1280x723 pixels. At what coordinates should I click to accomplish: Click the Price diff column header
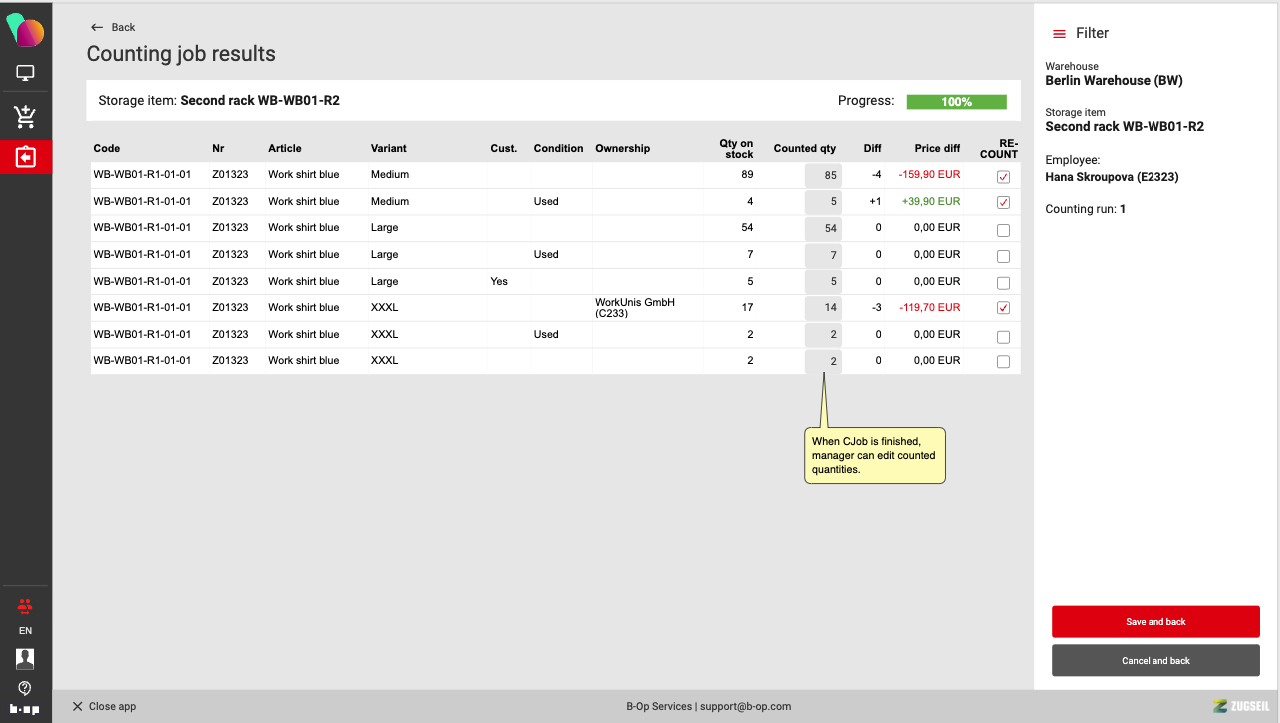pyautogui.click(x=936, y=148)
